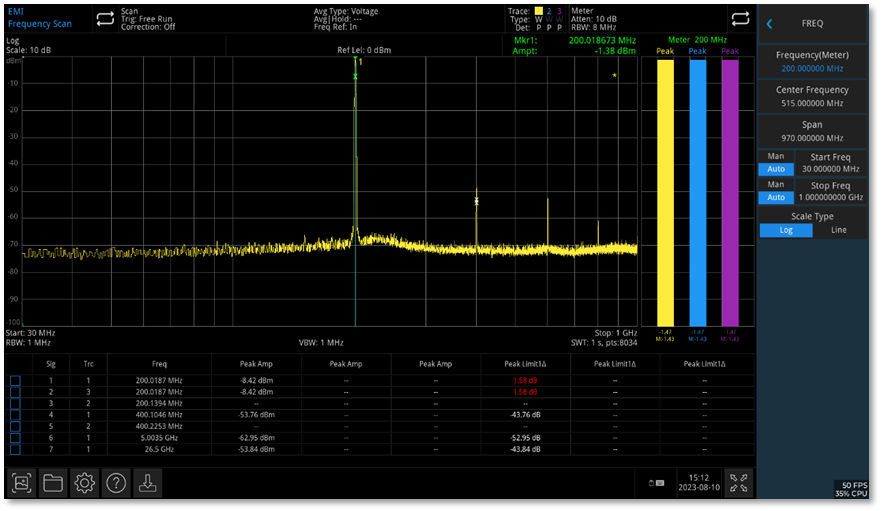Collapse FREQ menu with back chevron
The image size is (881, 511).
tap(770, 23)
